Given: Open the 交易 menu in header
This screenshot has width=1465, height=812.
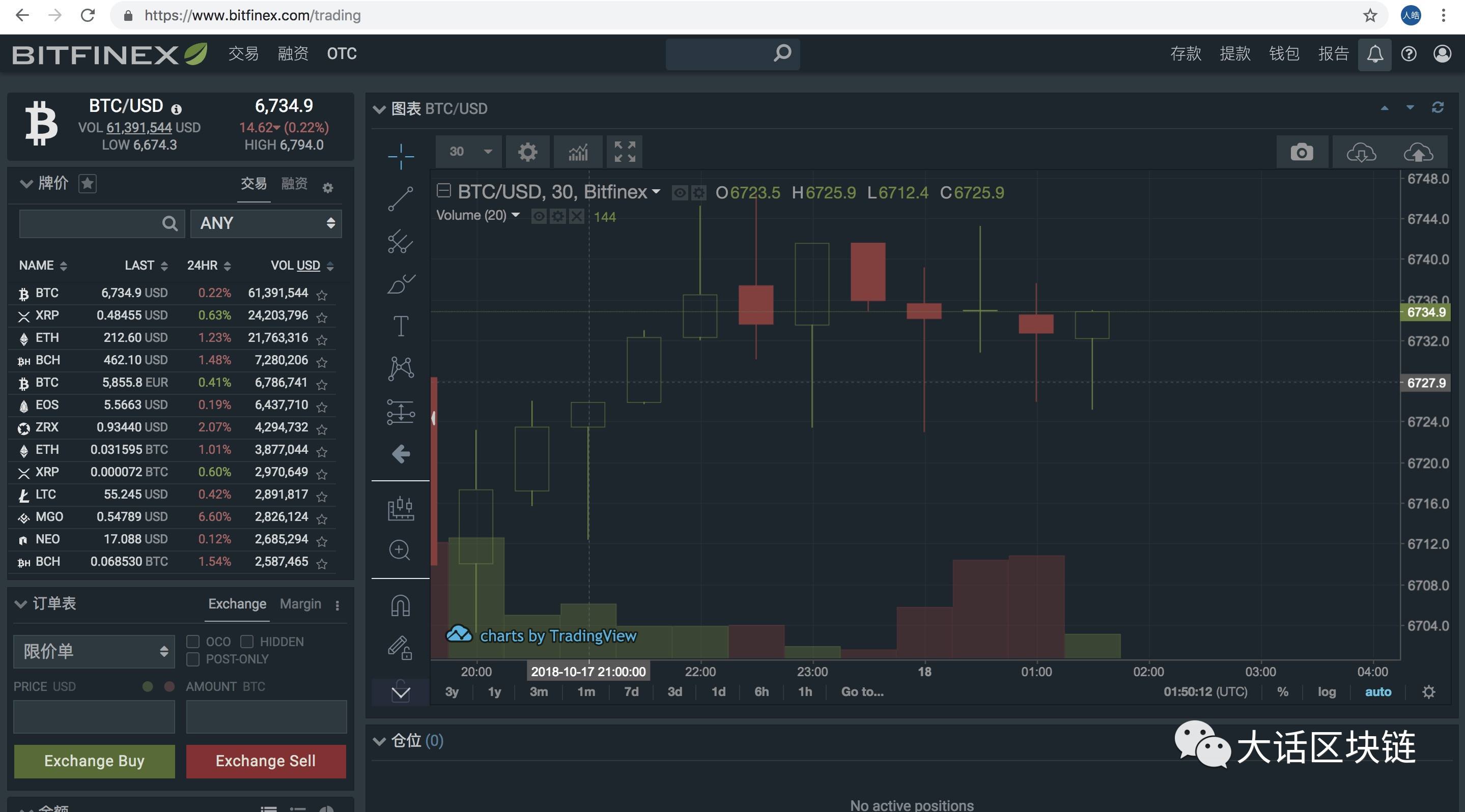Looking at the screenshot, I should (243, 53).
